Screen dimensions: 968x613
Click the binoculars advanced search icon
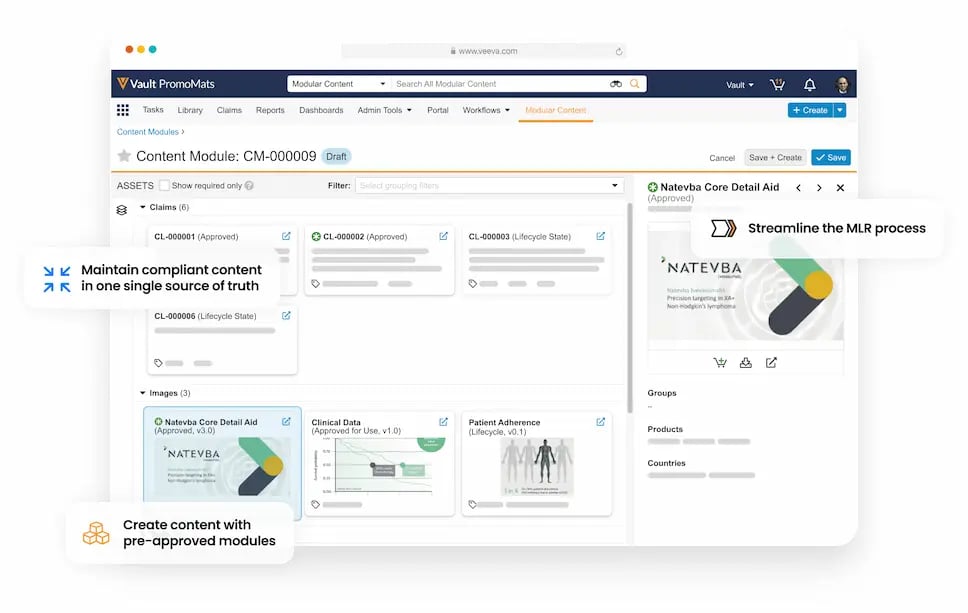click(x=616, y=84)
